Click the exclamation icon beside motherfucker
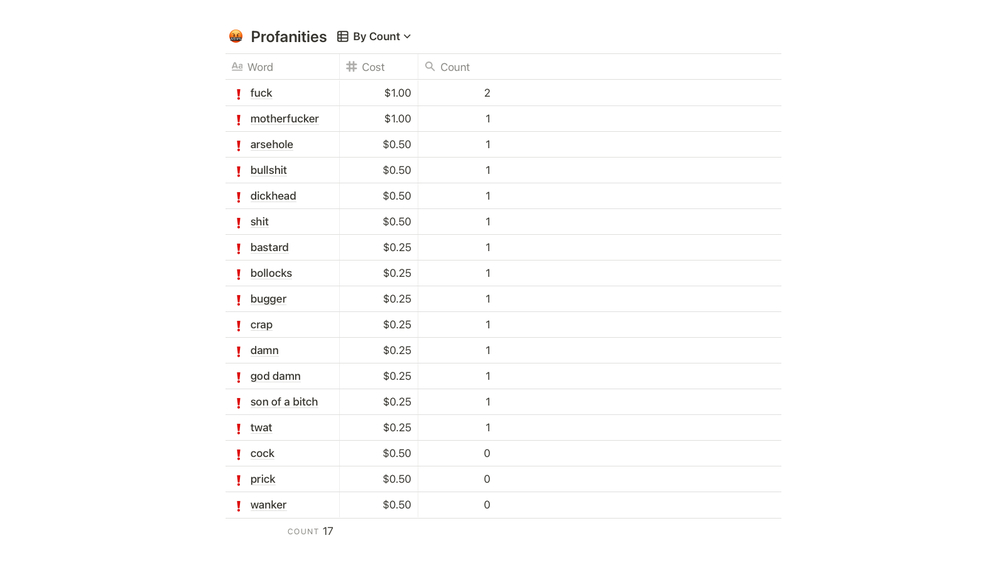The image size is (1005, 565). point(238,120)
